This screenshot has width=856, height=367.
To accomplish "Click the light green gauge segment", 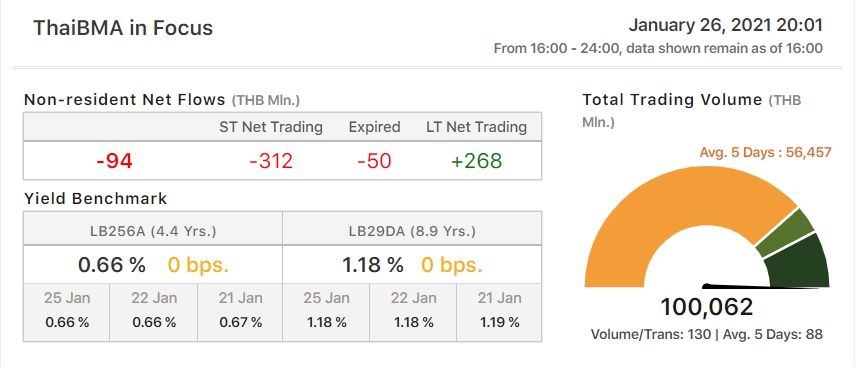I will point(785,233).
